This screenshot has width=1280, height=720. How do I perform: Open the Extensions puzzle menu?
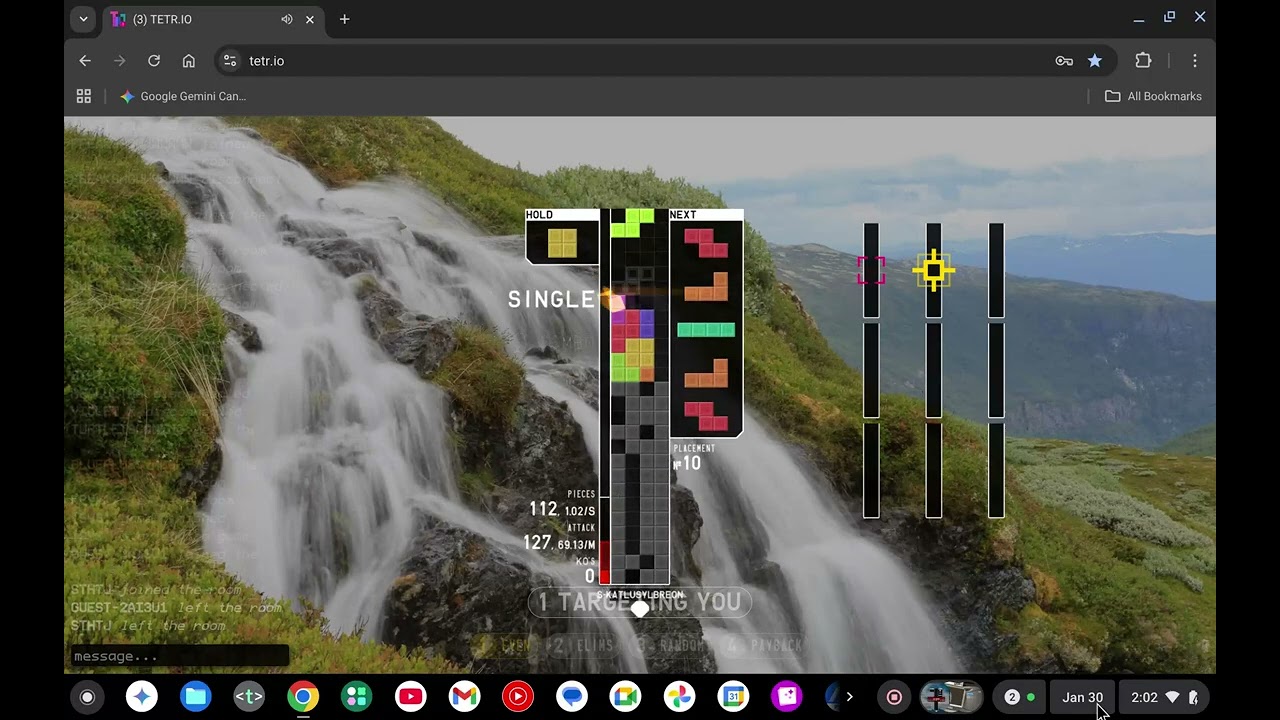tap(1143, 61)
